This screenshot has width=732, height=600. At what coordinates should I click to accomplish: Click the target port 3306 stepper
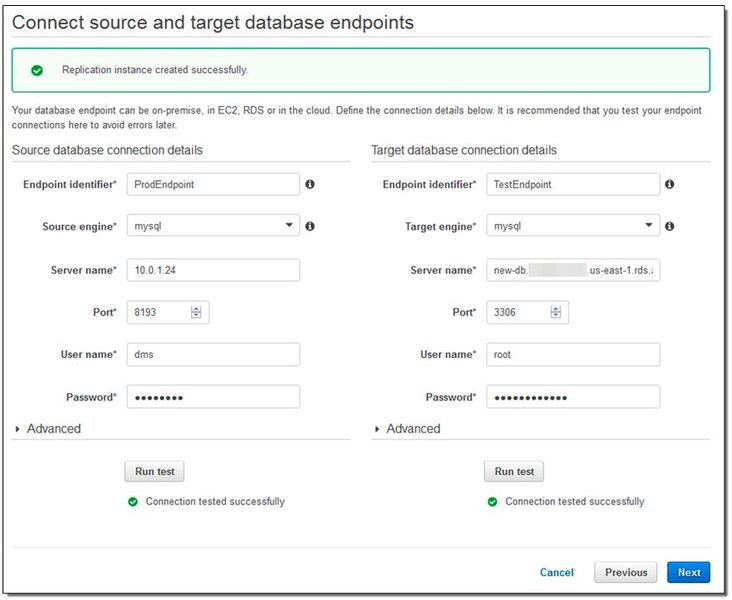(x=556, y=313)
